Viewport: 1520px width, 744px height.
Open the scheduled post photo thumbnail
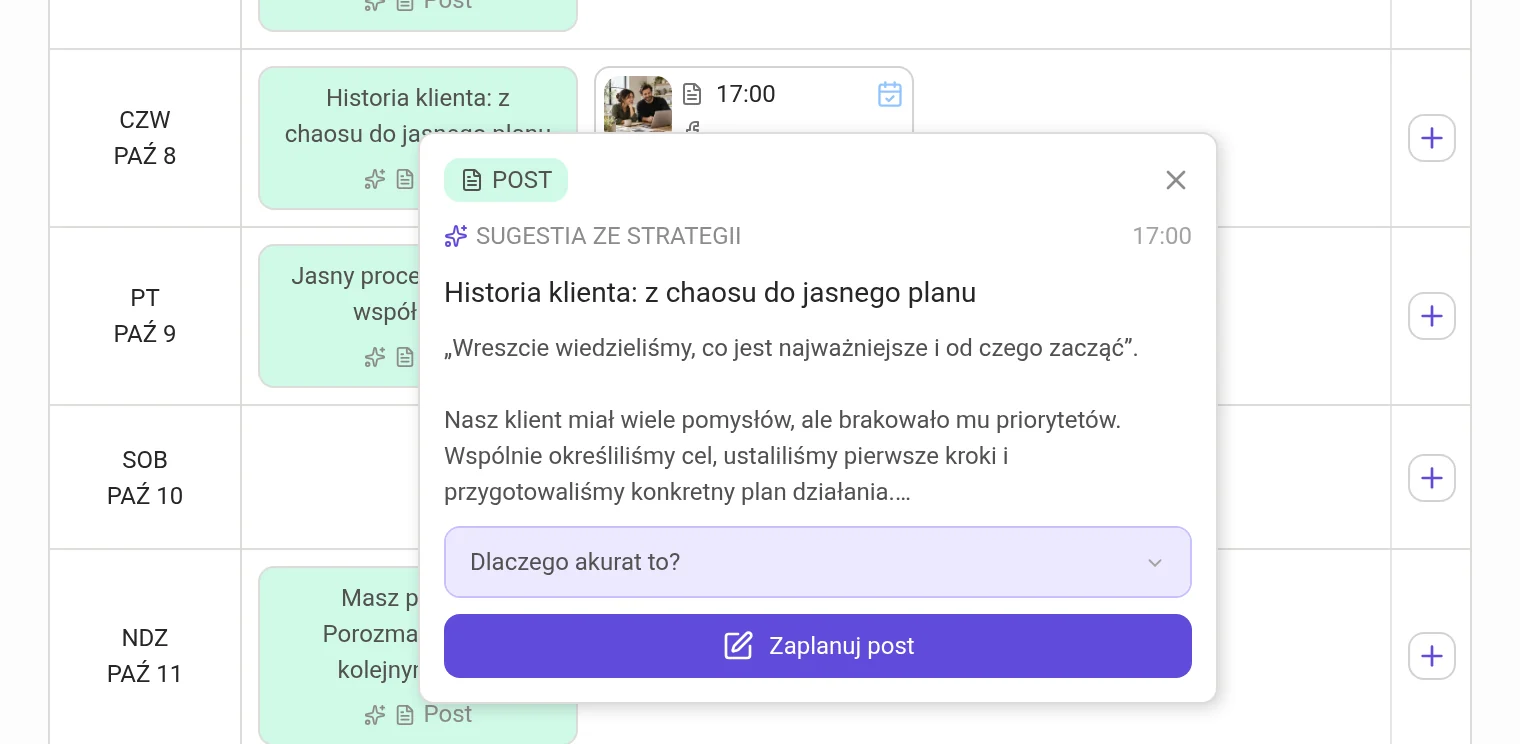click(x=638, y=104)
